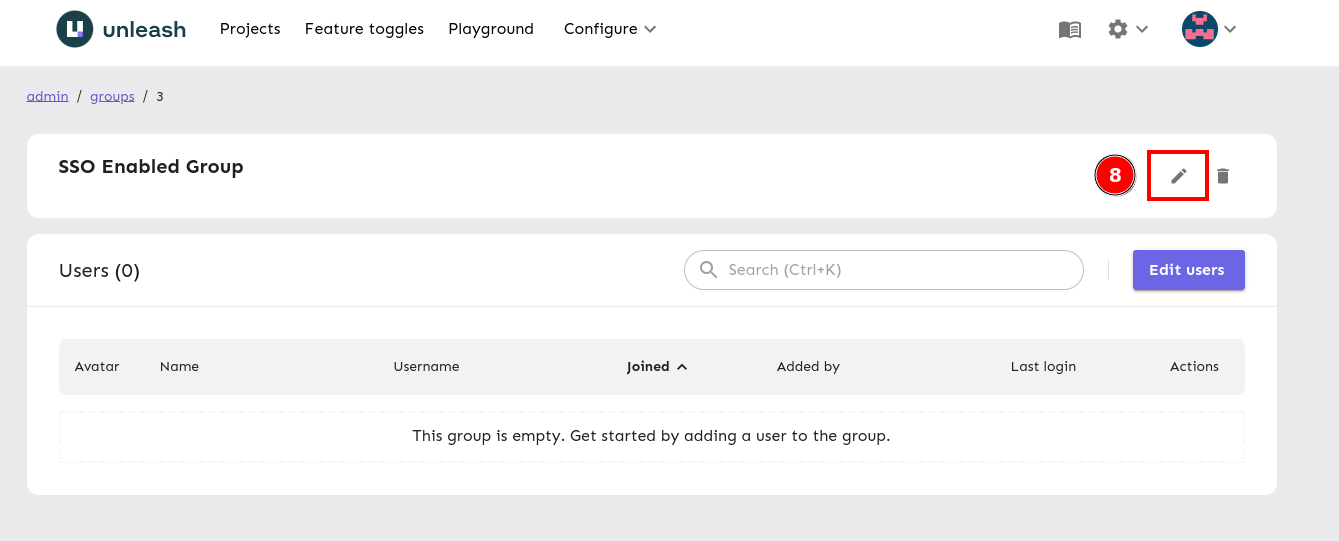Open the settings gear menu
Screen dimensions: 1339x541
(1118, 30)
